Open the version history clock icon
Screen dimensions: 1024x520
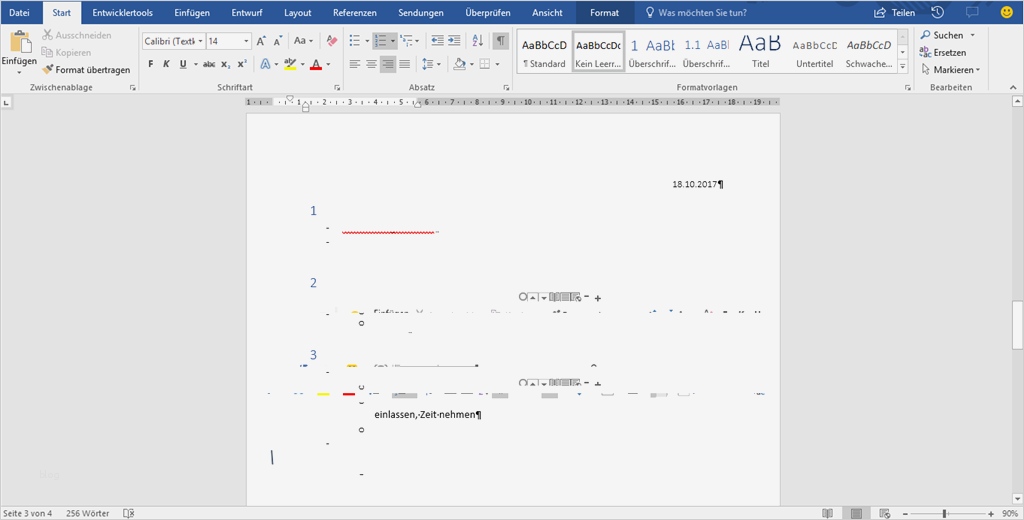coord(937,12)
